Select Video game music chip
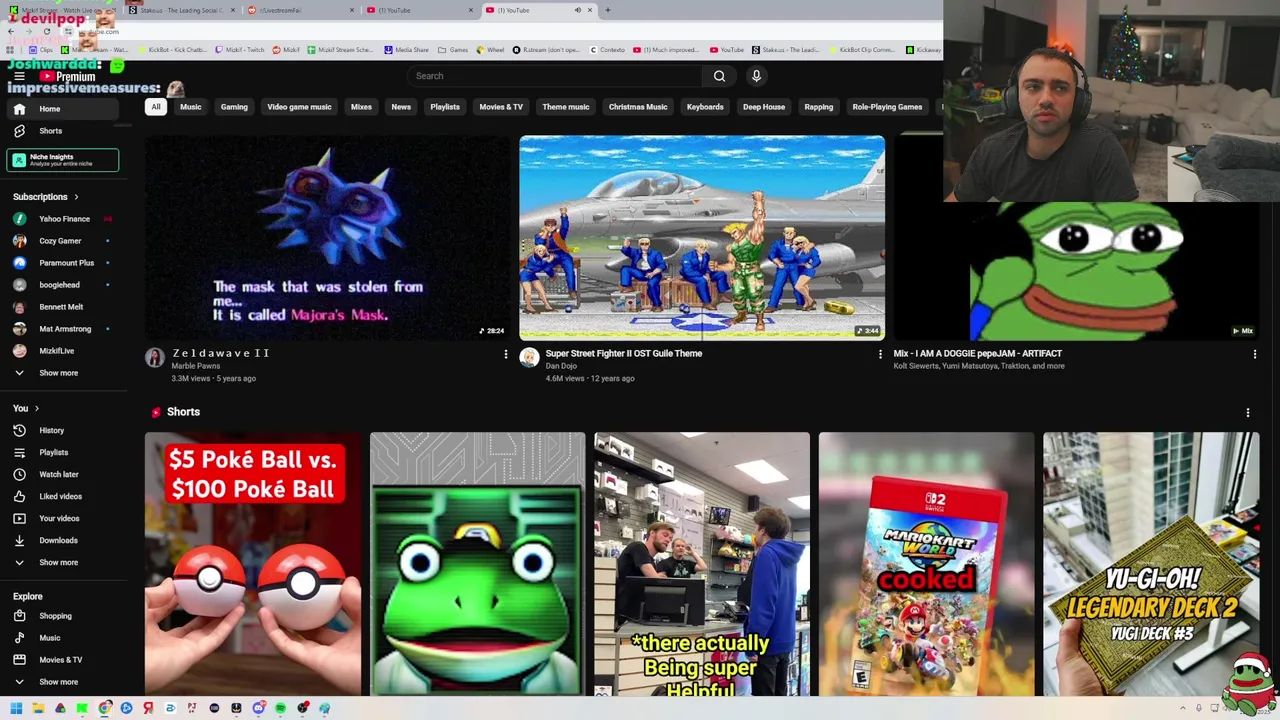1280x720 pixels. click(299, 107)
